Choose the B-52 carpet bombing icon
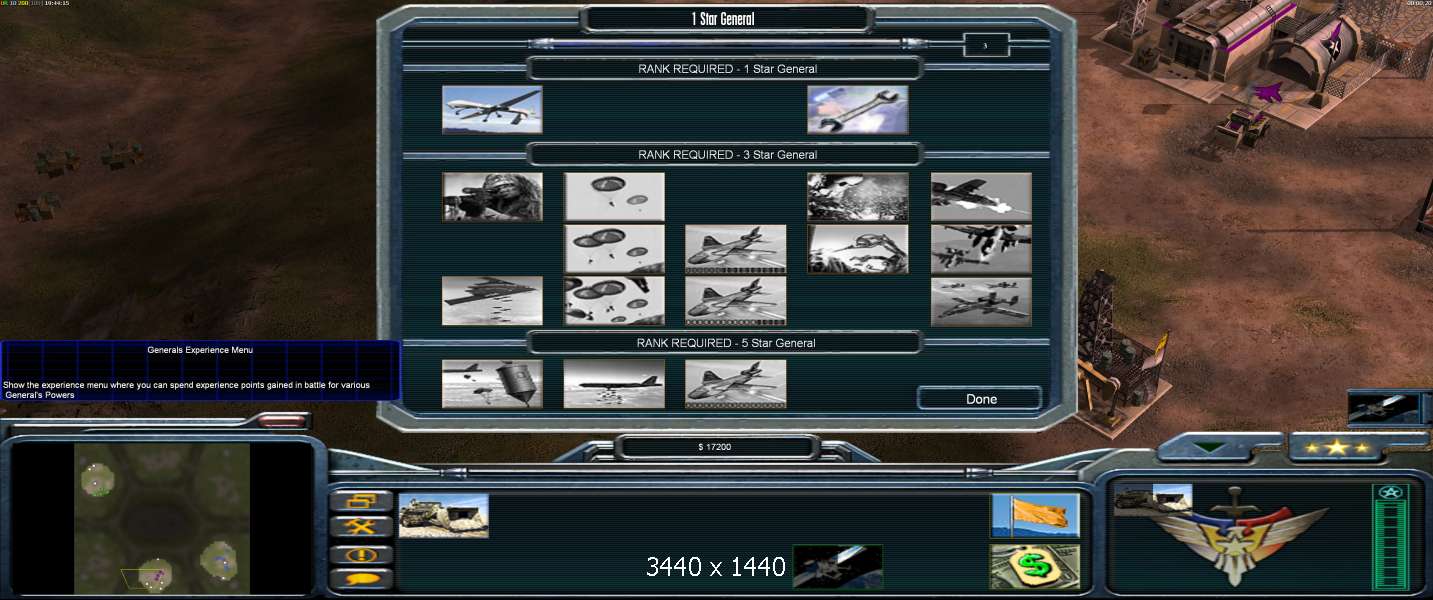 point(614,384)
